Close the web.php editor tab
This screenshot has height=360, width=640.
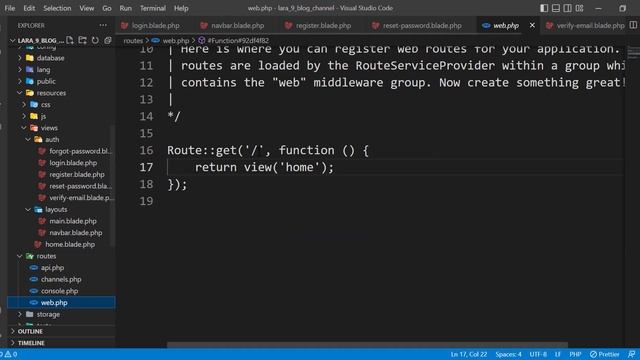pos(532,25)
